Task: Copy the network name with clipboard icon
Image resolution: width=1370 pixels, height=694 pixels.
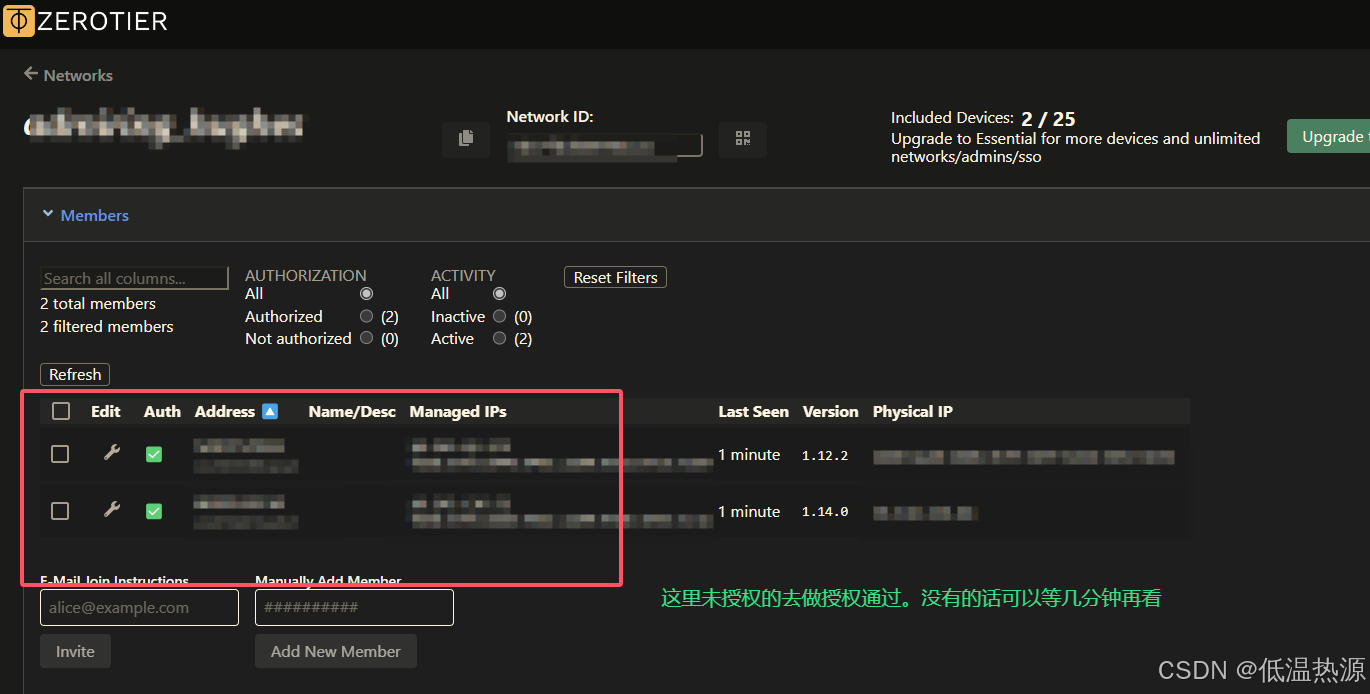Action: click(x=466, y=139)
